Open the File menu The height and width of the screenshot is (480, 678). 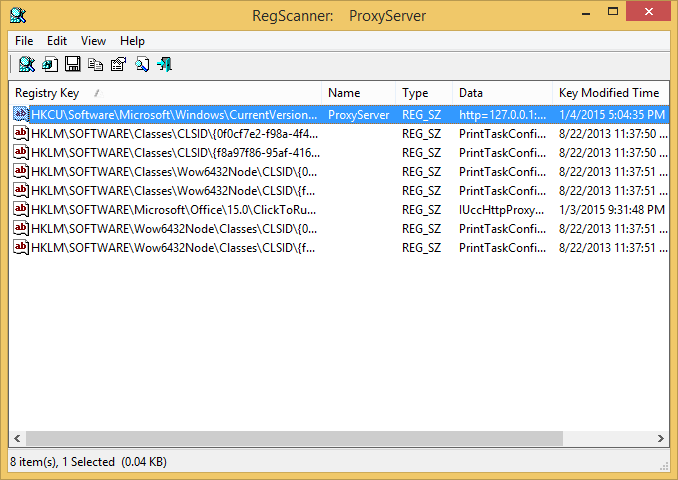pos(24,41)
